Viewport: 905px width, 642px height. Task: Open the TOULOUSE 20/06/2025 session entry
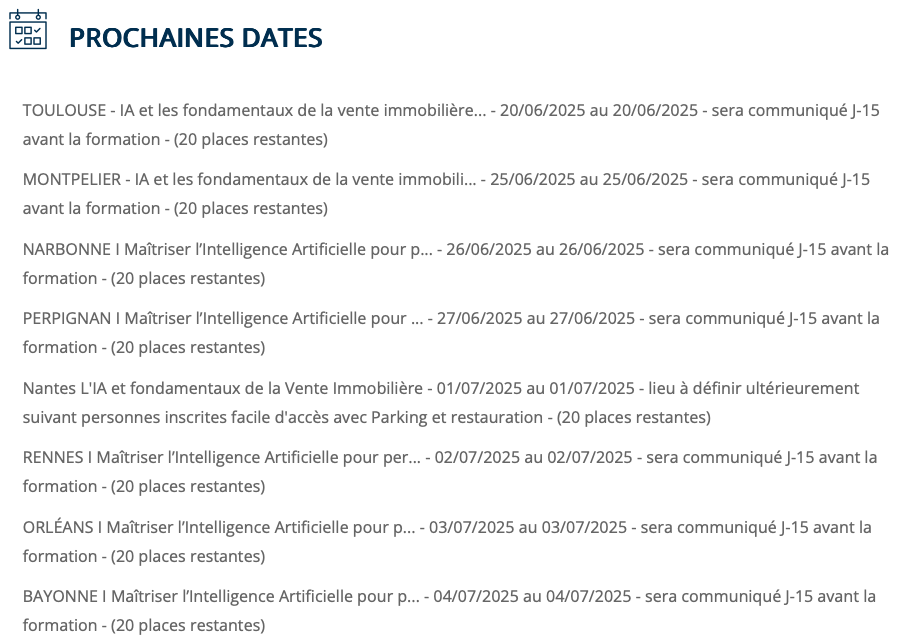point(451,125)
